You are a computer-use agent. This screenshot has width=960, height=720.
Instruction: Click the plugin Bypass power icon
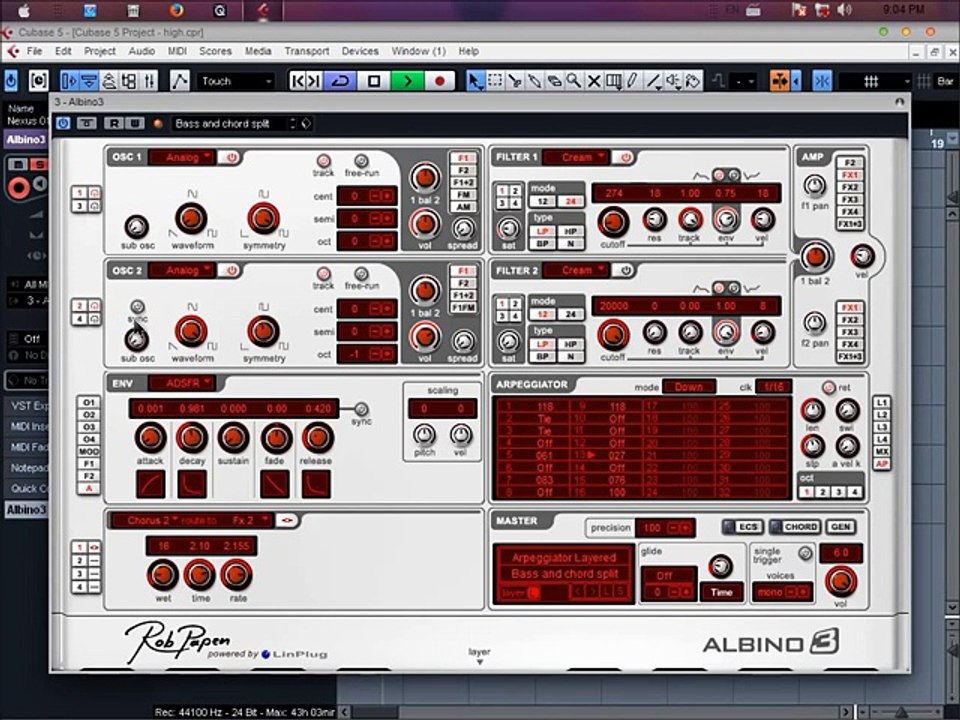[63, 124]
